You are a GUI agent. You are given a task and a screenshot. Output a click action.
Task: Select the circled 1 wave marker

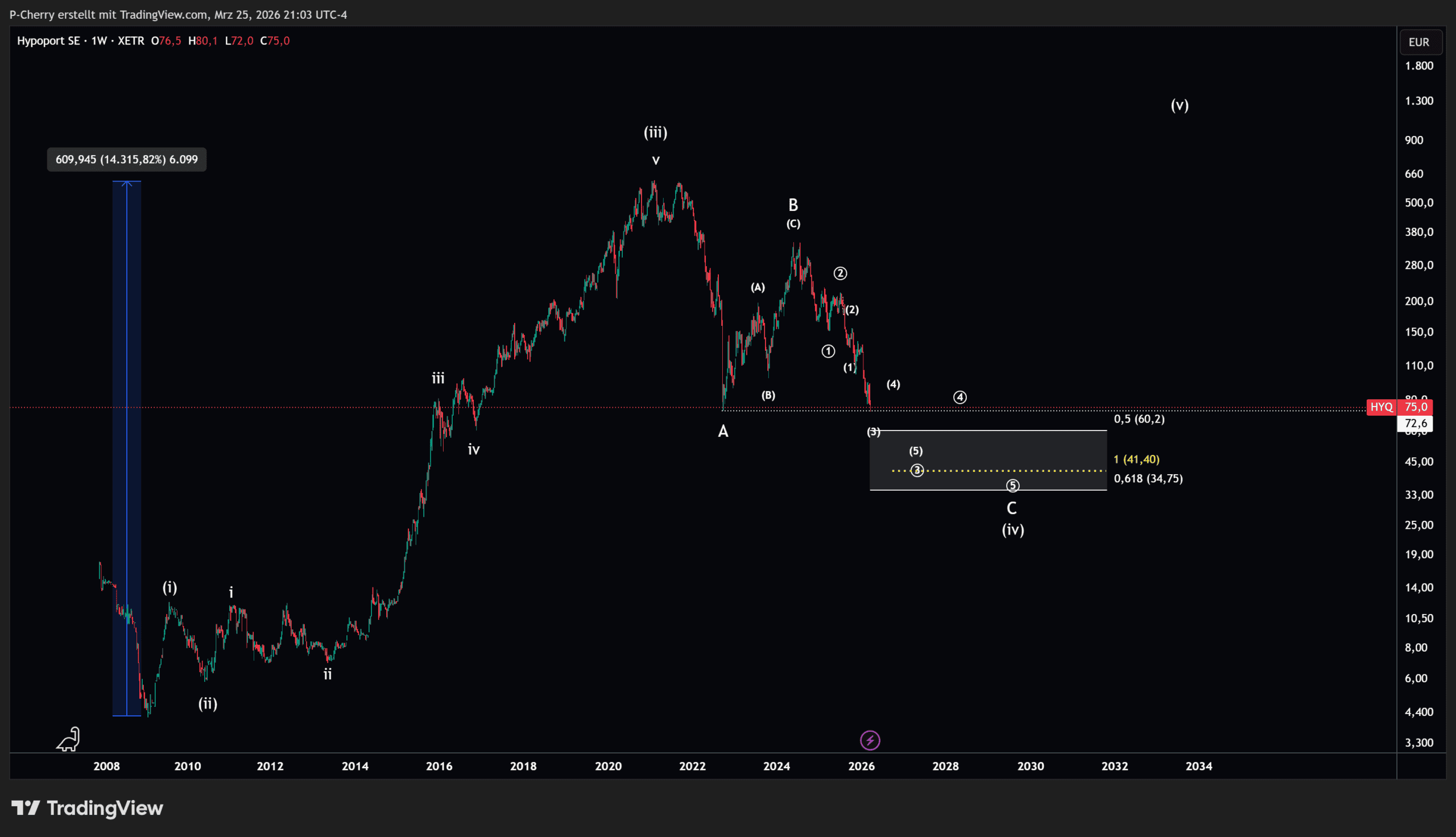pos(828,351)
